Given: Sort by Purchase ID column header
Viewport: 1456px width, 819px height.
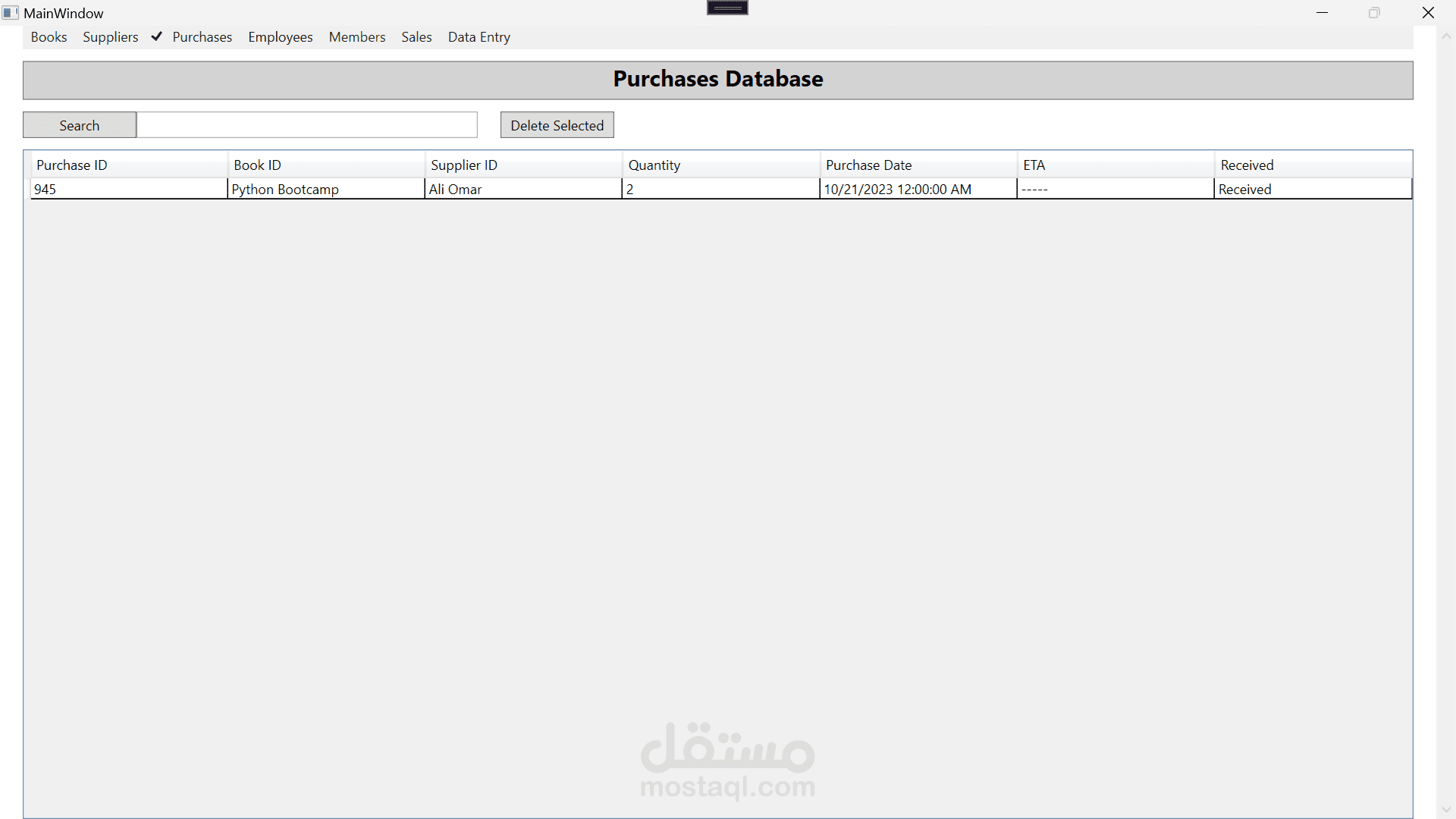Looking at the screenshot, I should point(72,165).
